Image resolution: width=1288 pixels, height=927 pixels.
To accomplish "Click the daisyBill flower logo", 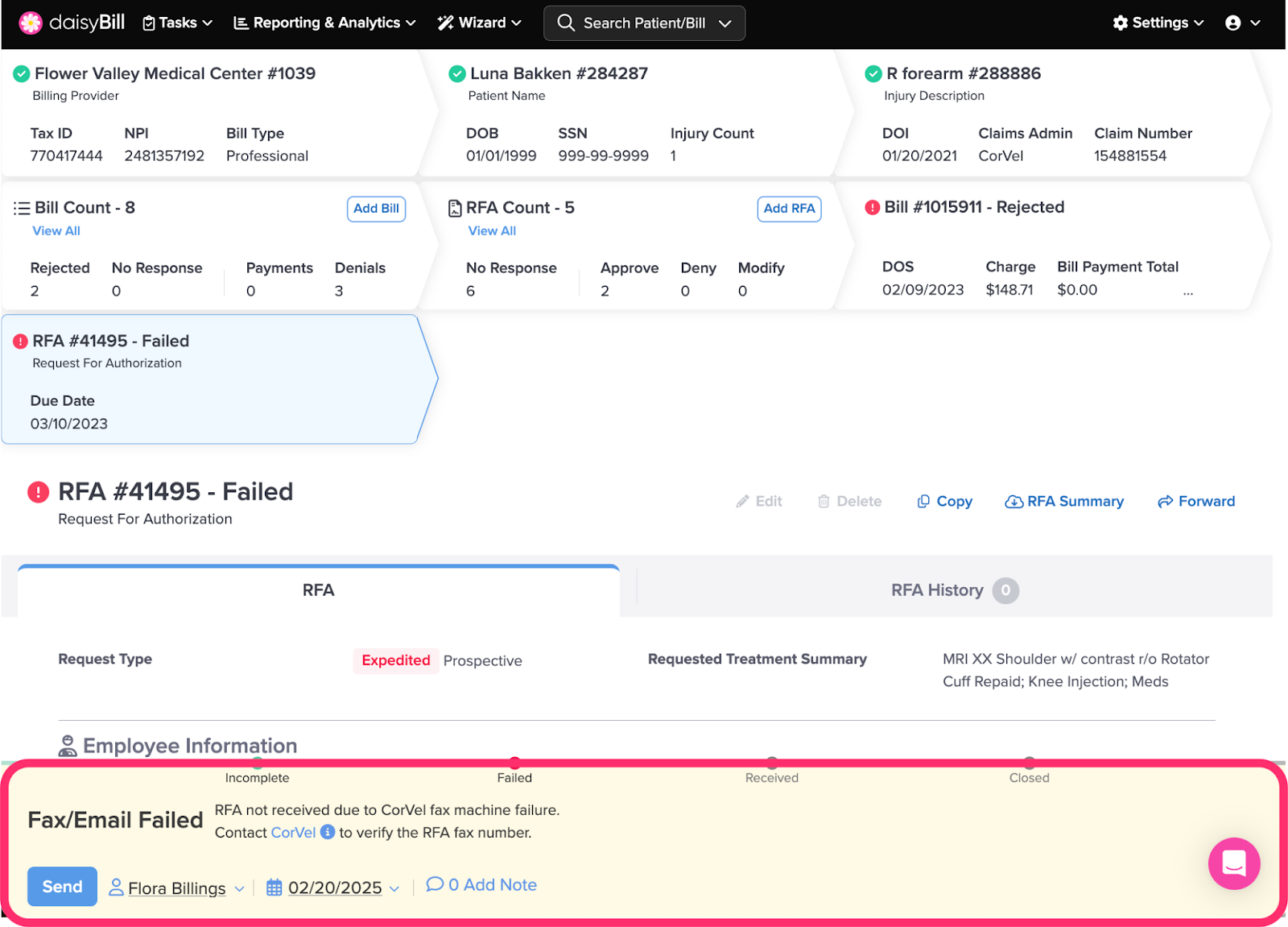I will (x=31, y=23).
